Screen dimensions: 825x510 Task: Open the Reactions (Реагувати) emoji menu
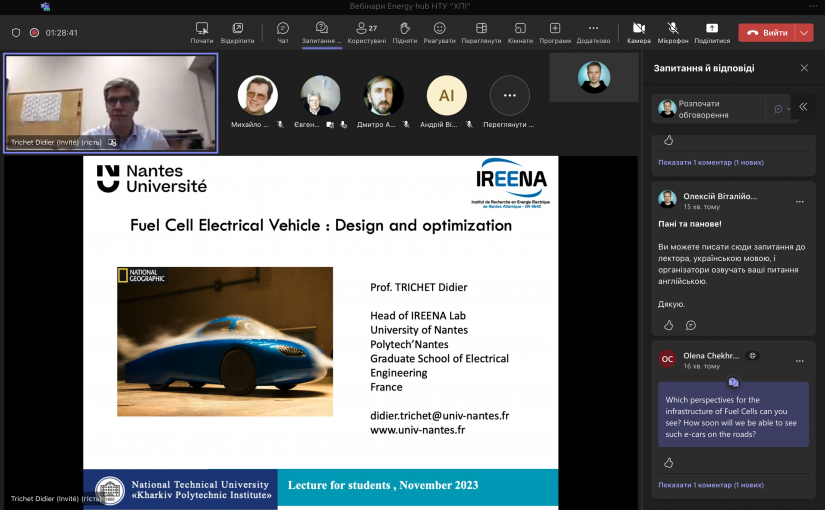439,29
